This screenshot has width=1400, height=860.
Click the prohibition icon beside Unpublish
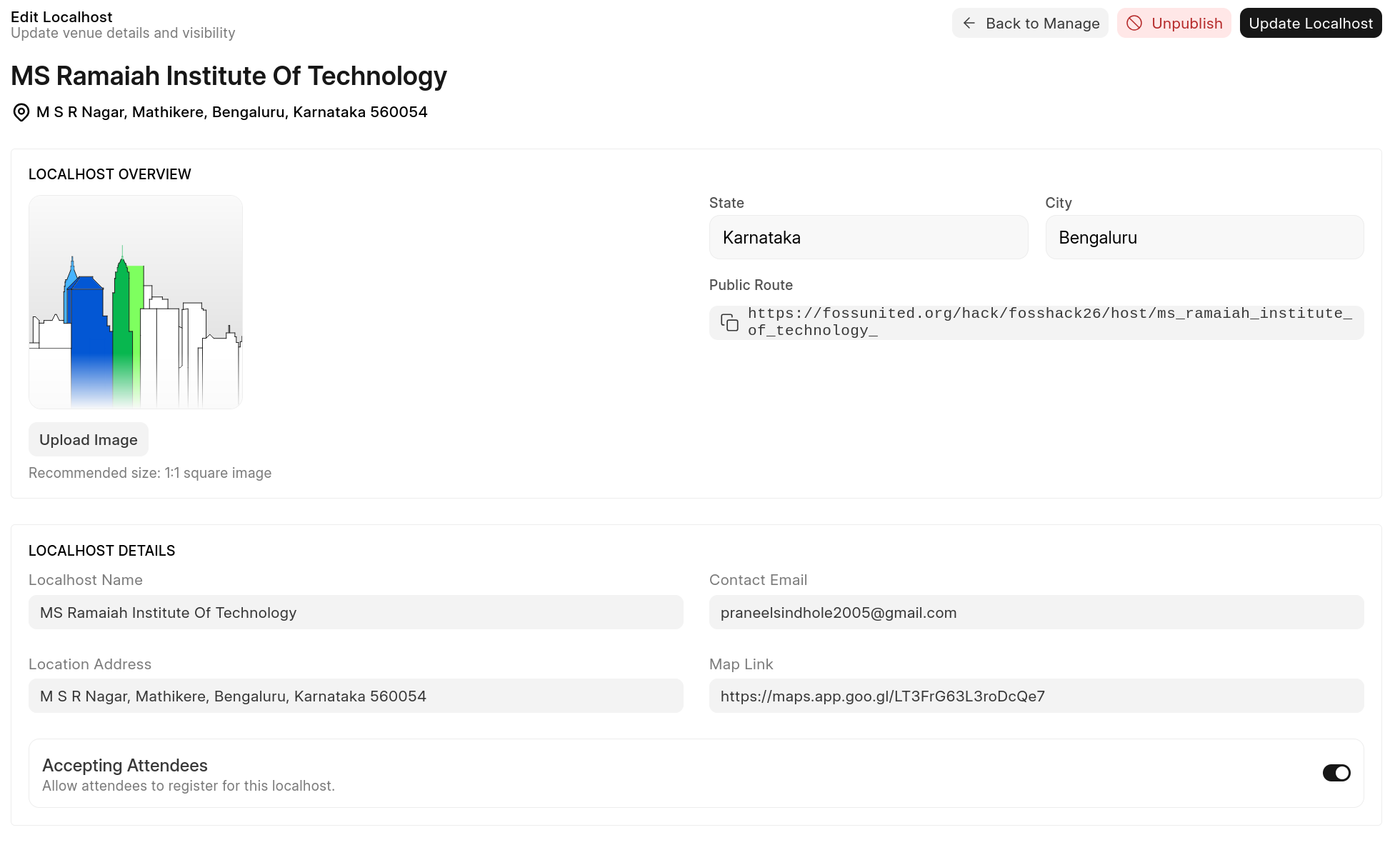point(1134,23)
